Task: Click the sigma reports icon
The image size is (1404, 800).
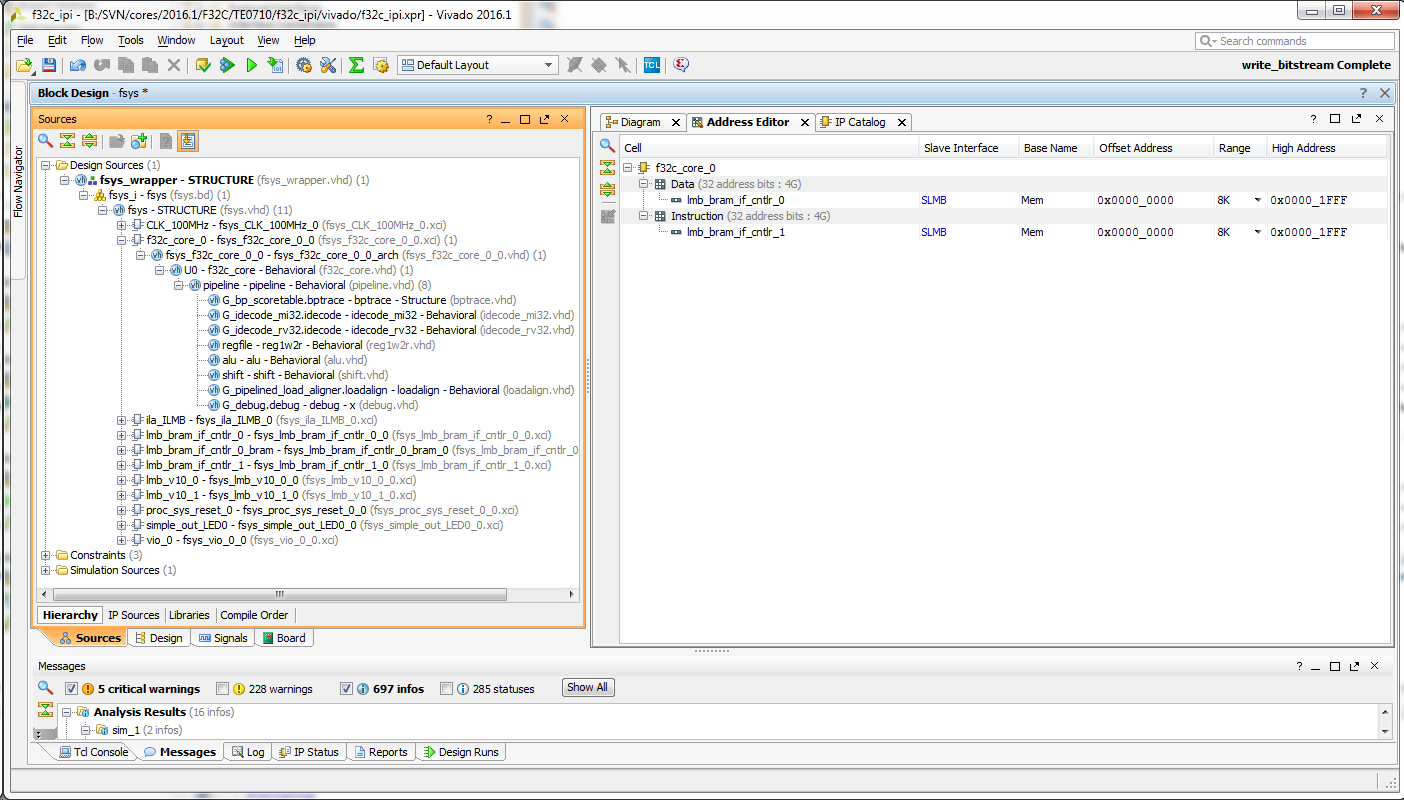Action: pos(356,65)
